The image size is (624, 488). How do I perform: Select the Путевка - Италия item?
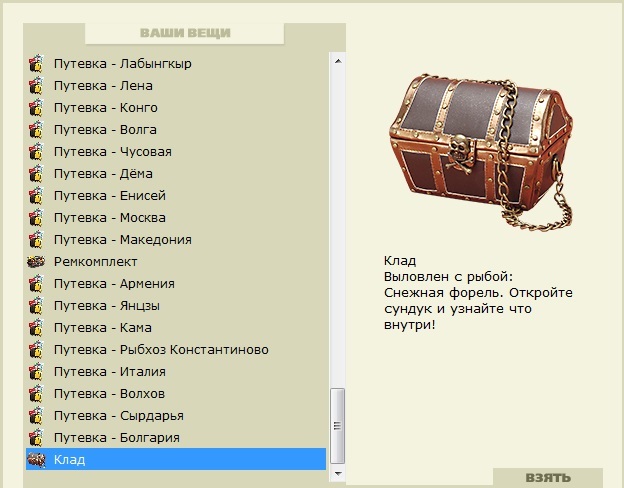click(x=176, y=372)
